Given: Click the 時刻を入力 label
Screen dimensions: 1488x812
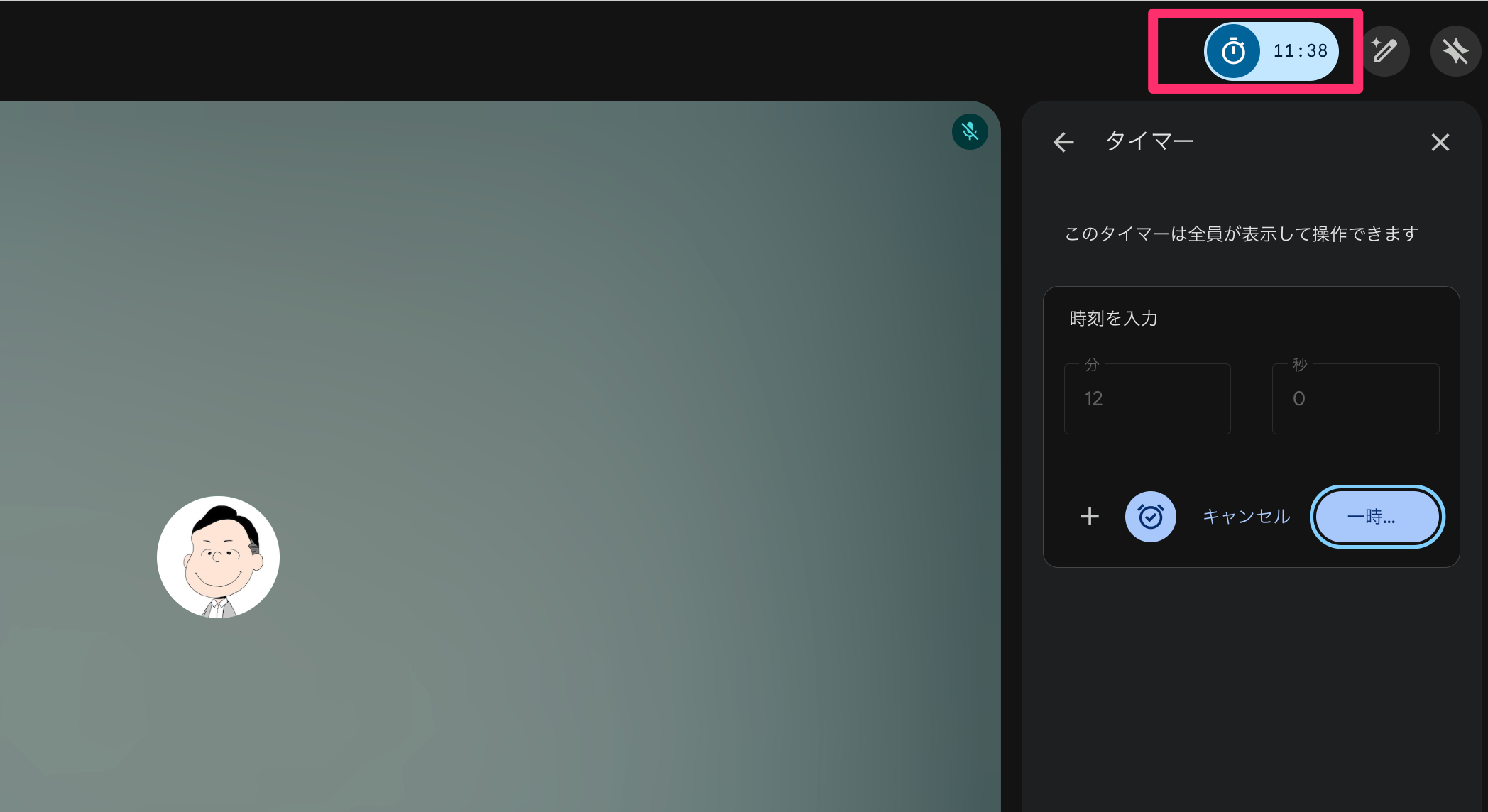Looking at the screenshot, I should coord(1113,319).
